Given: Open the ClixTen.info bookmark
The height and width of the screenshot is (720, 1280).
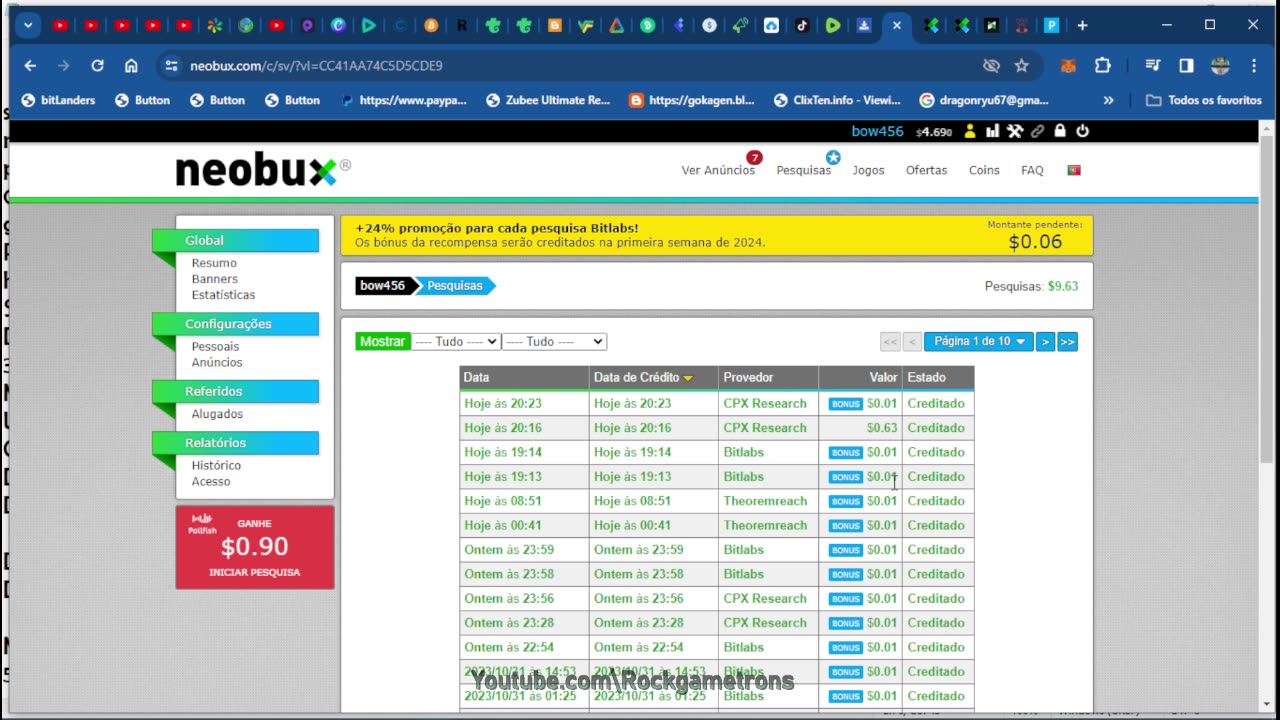Looking at the screenshot, I should 837,100.
